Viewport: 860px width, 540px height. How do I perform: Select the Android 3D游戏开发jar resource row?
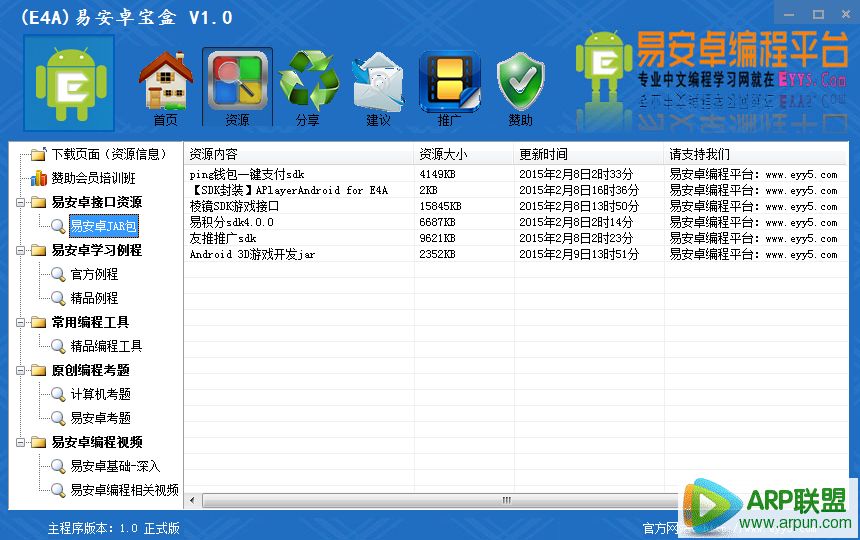tap(252, 254)
